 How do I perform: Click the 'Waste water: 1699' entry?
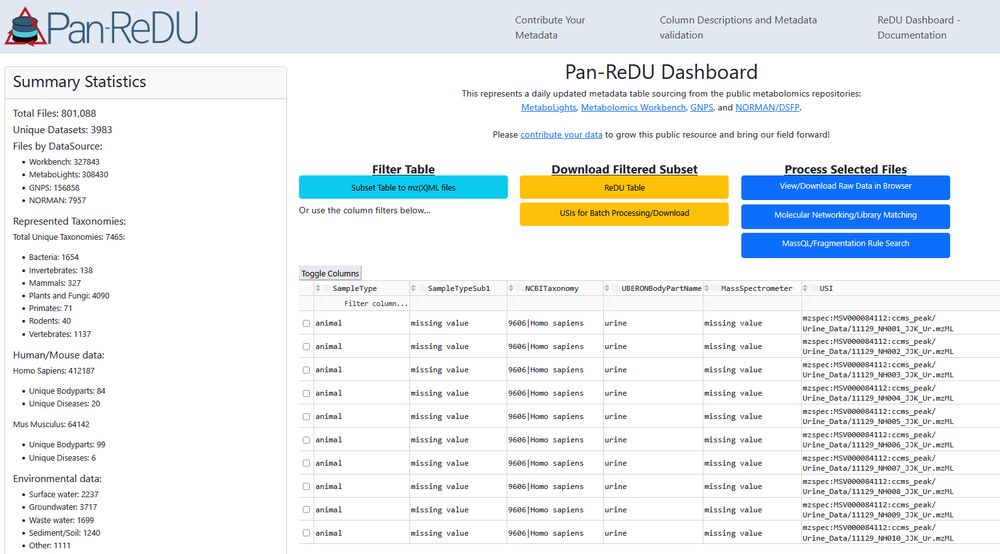click(61, 520)
